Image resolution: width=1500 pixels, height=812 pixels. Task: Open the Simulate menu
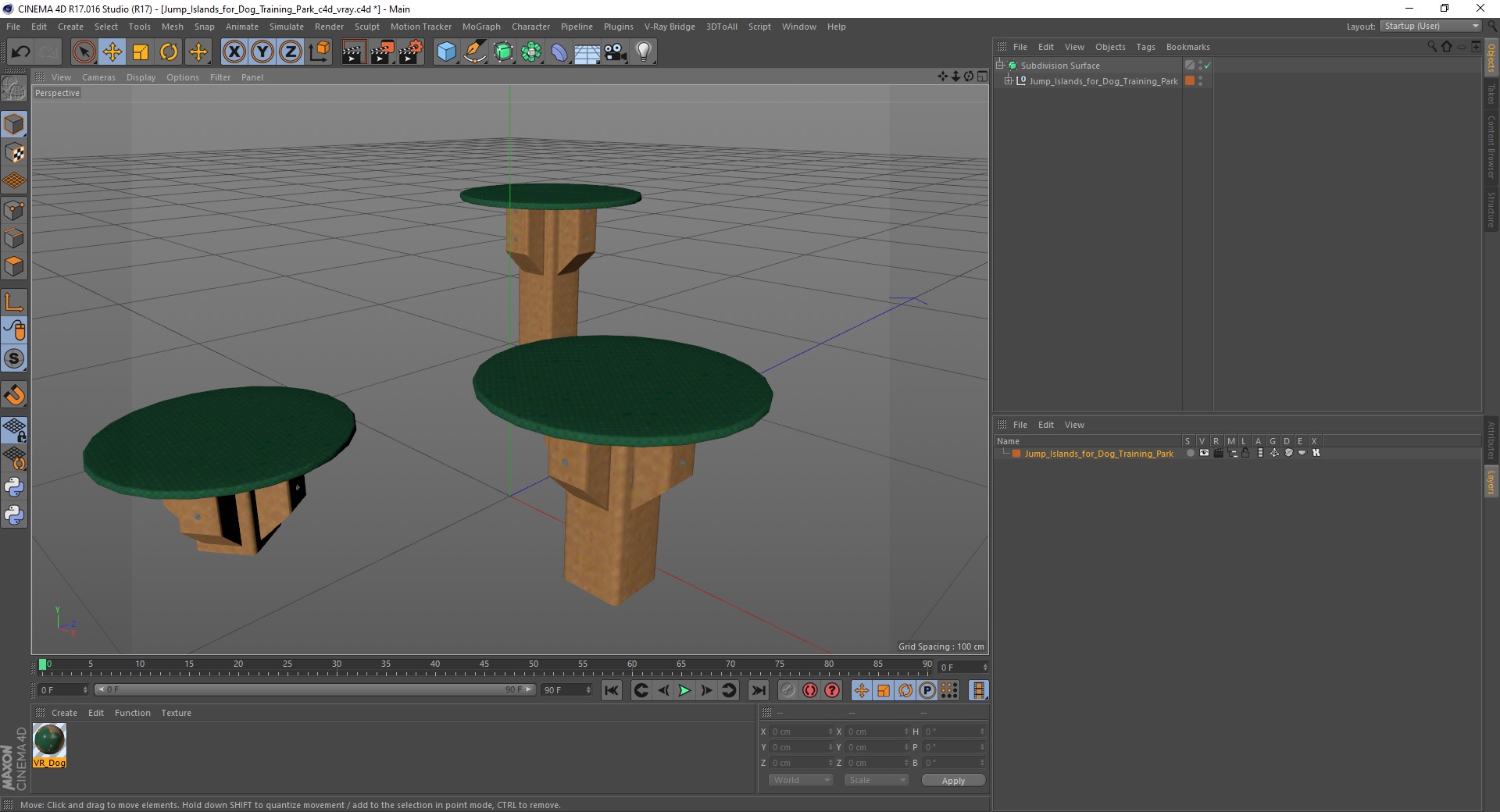(287, 27)
